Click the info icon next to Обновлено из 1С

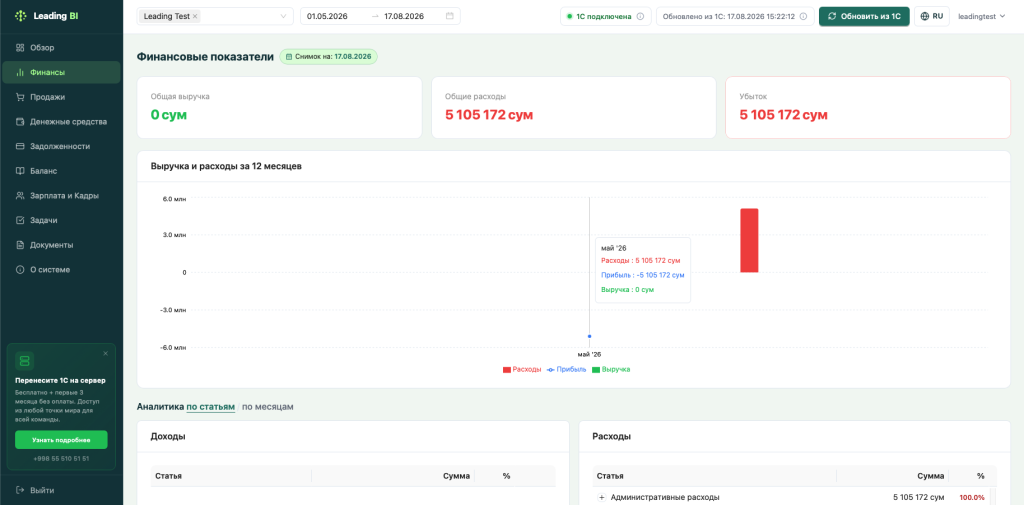pos(803,16)
